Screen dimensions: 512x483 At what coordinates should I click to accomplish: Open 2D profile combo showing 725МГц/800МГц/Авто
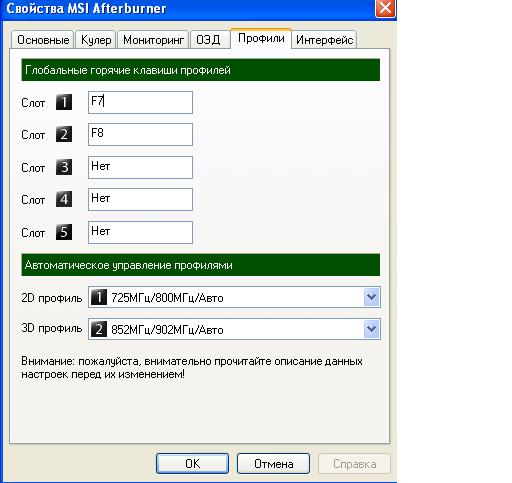click(234, 297)
